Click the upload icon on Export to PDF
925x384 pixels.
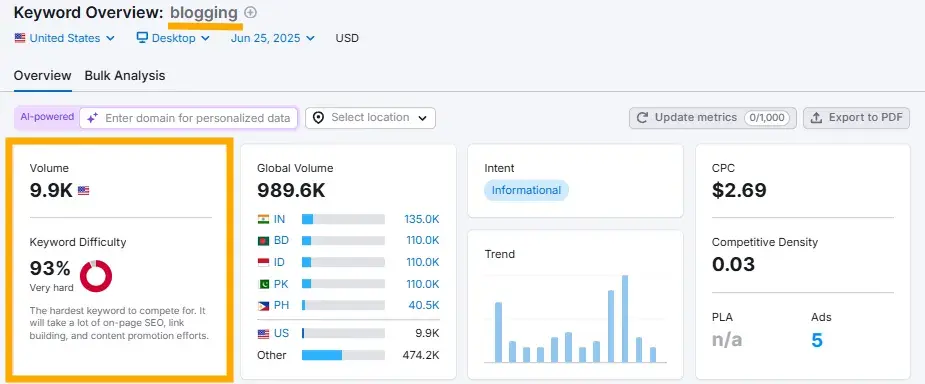click(x=816, y=118)
